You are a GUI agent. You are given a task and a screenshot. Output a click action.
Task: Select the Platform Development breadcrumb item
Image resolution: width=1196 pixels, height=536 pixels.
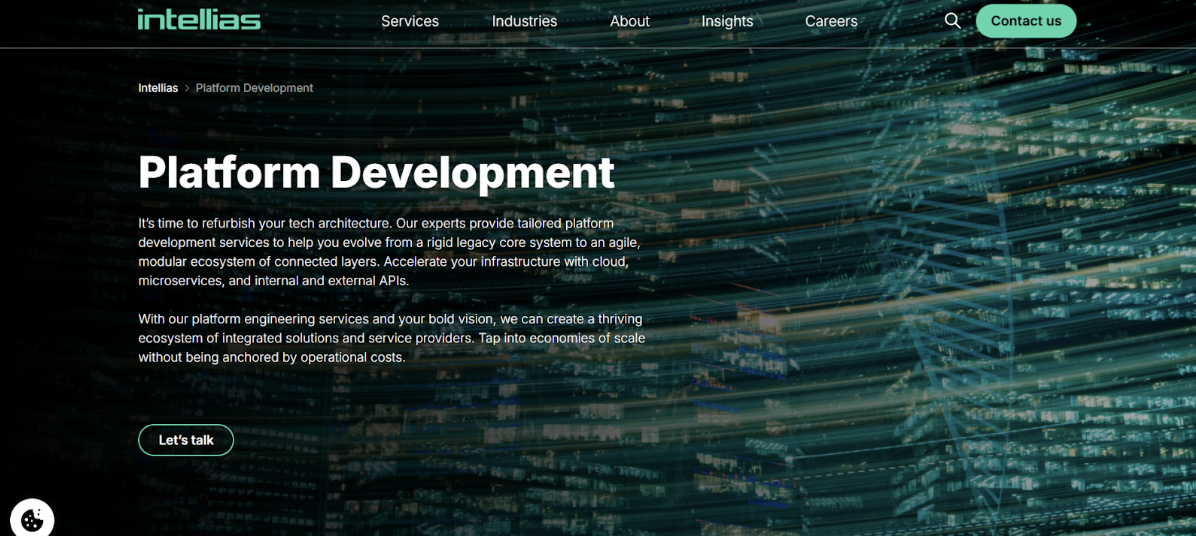tap(254, 88)
